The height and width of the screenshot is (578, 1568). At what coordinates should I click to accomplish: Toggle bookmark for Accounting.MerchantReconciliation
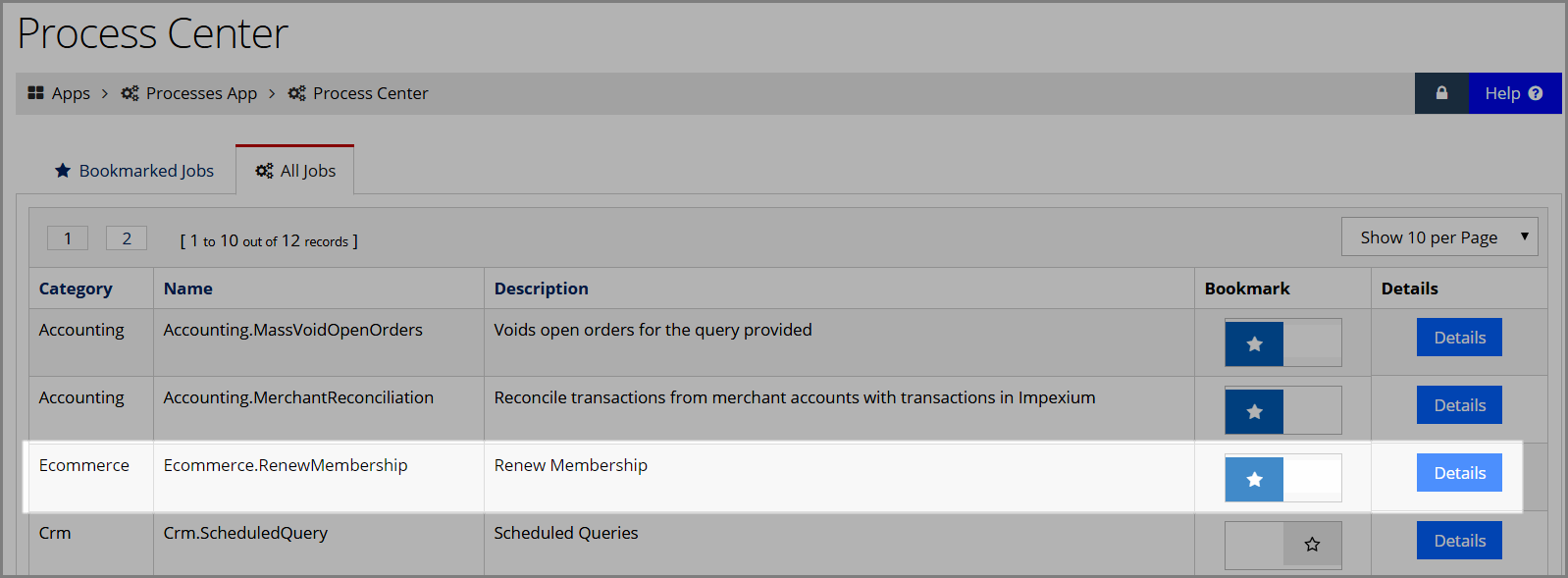point(1282,411)
